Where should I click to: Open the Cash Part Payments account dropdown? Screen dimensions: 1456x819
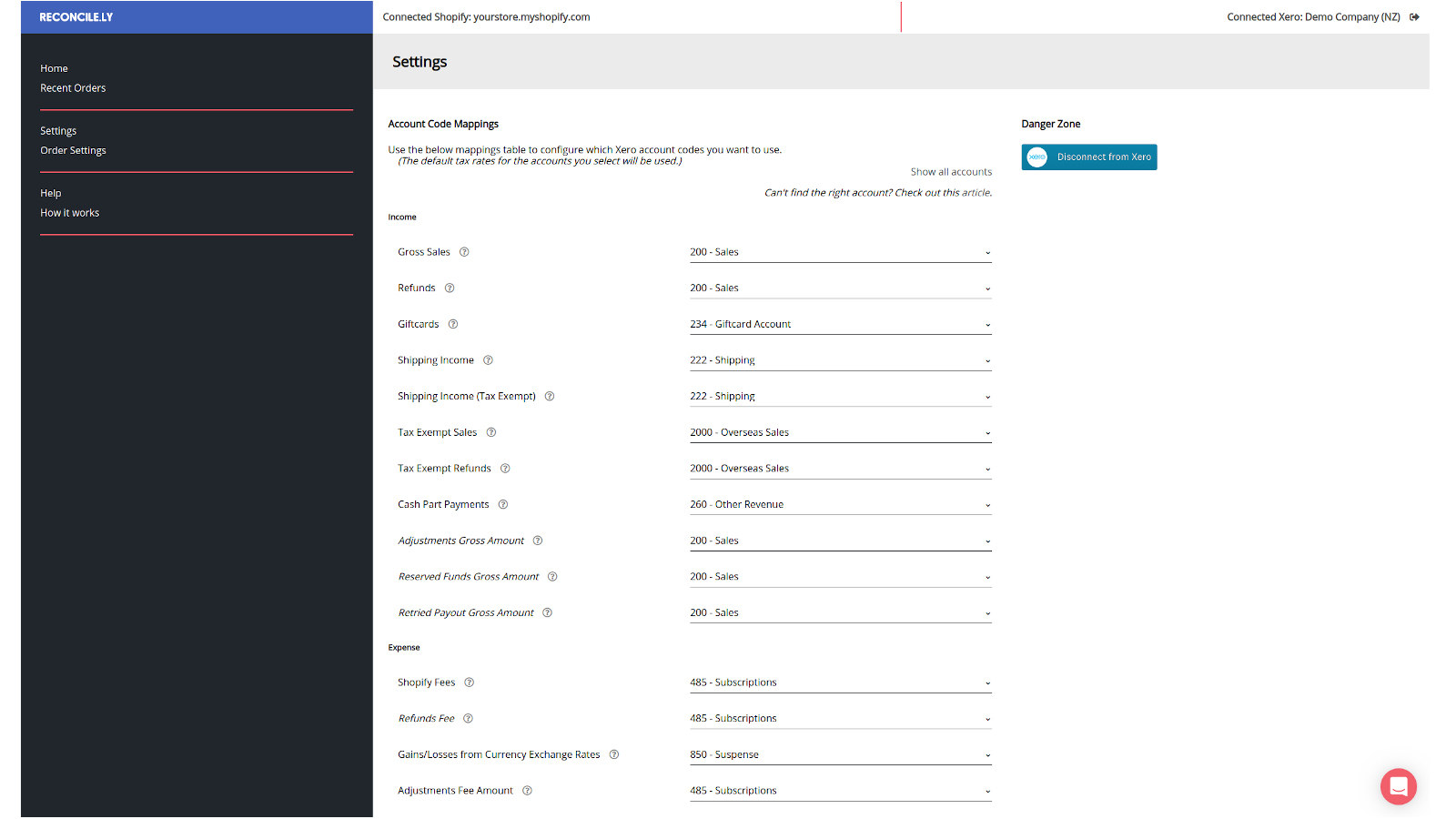(840, 504)
